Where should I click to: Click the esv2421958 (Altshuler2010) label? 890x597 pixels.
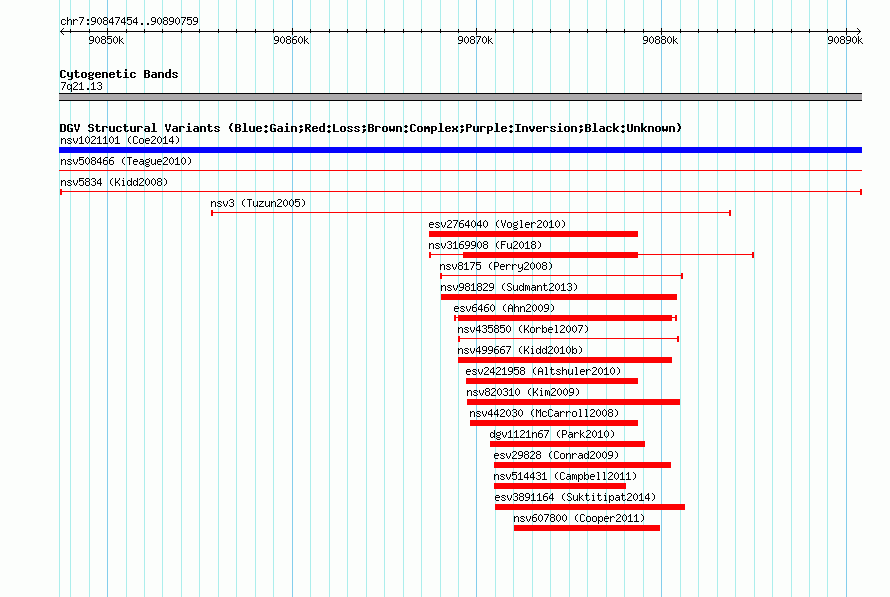pyautogui.click(x=543, y=371)
